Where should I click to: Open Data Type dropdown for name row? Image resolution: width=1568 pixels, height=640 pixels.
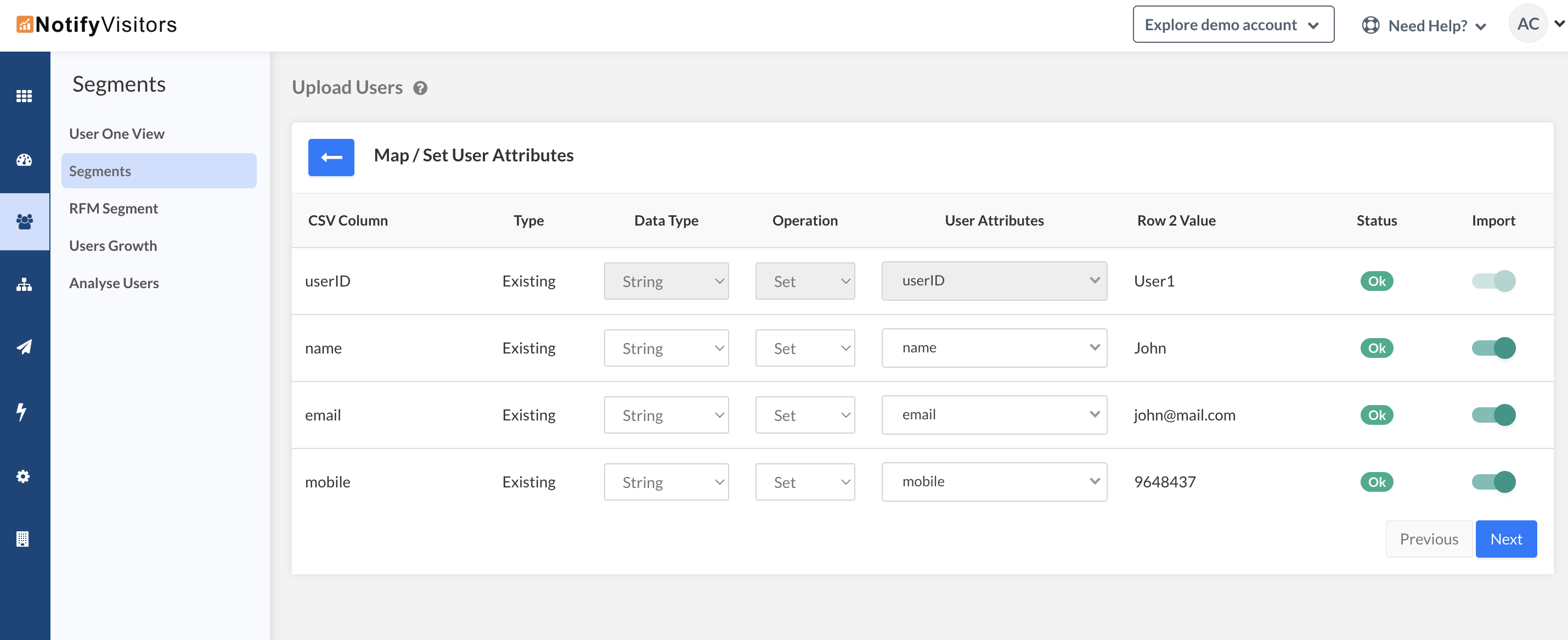point(666,347)
